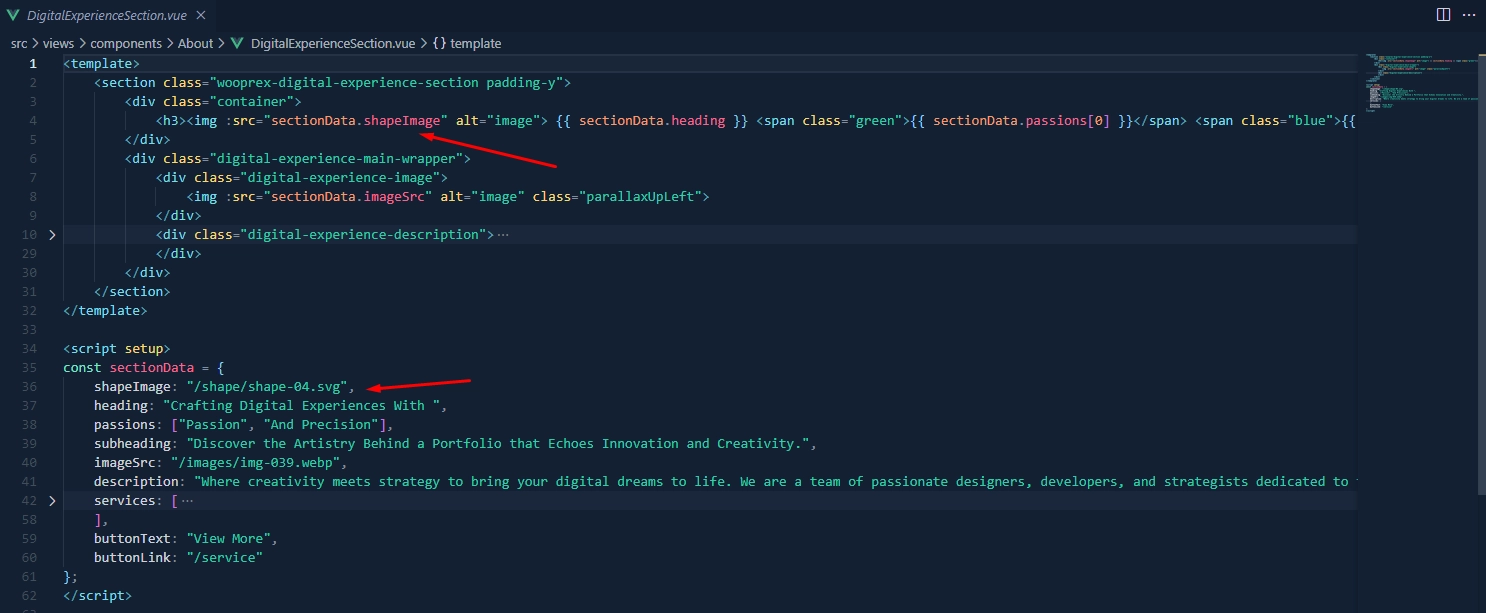The height and width of the screenshot is (613, 1486).
Task: Click the editor vertical scrollbar
Action: click(1479, 300)
